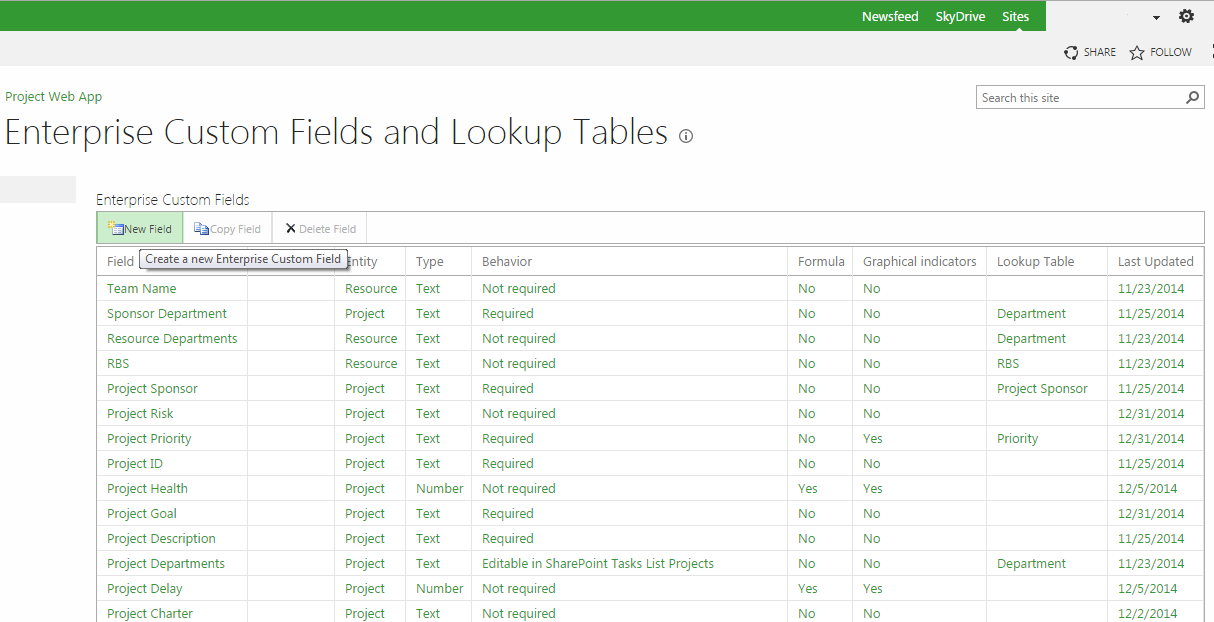The height and width of the screenshot is (622, 1214).
Task: Switch to the Sites tab
Action: (x=1015, y=16)
